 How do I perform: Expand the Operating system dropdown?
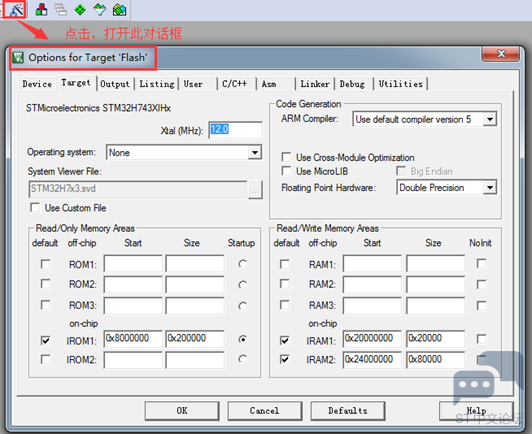[x=254, y=152]
